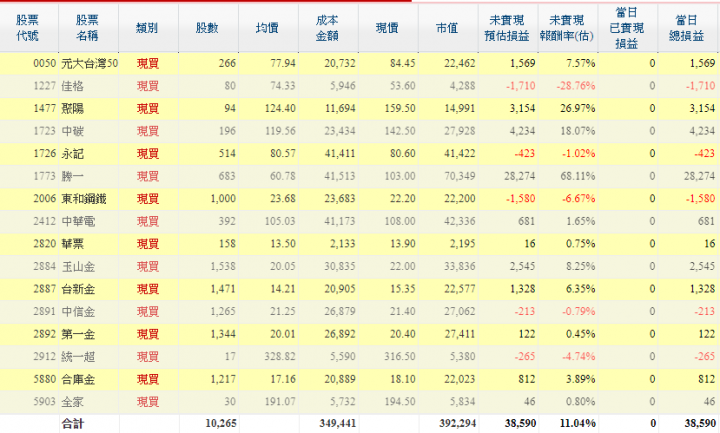The image size is (720, 433).
Task: Click total shares value 10,265
Action: point(221,423)
